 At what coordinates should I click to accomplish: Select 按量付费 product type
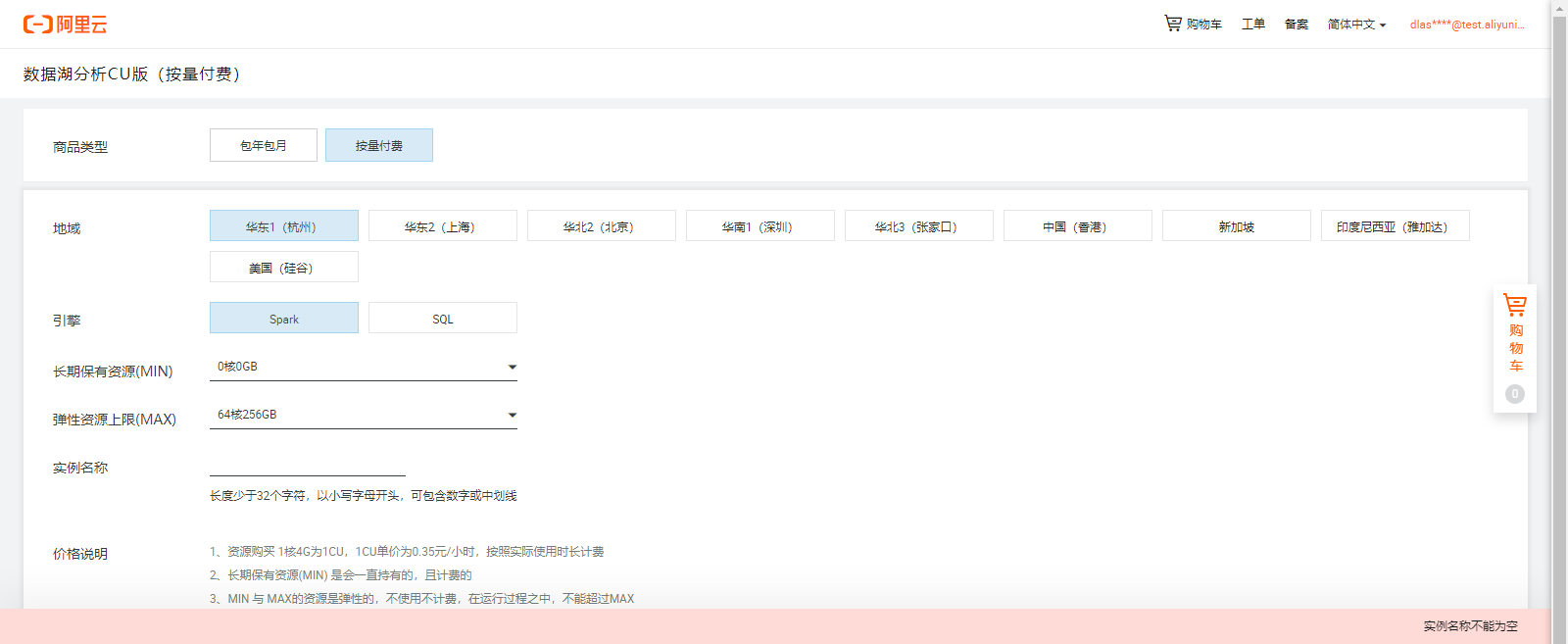pos(379,145)
